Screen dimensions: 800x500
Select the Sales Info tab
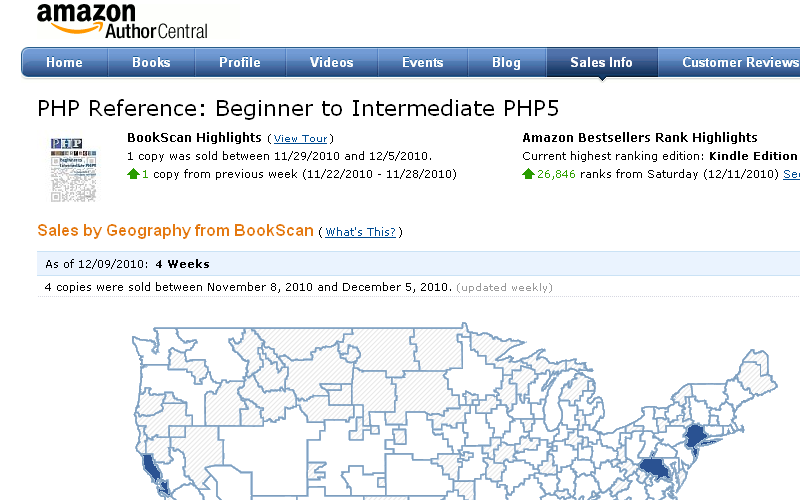coord(602,62)
